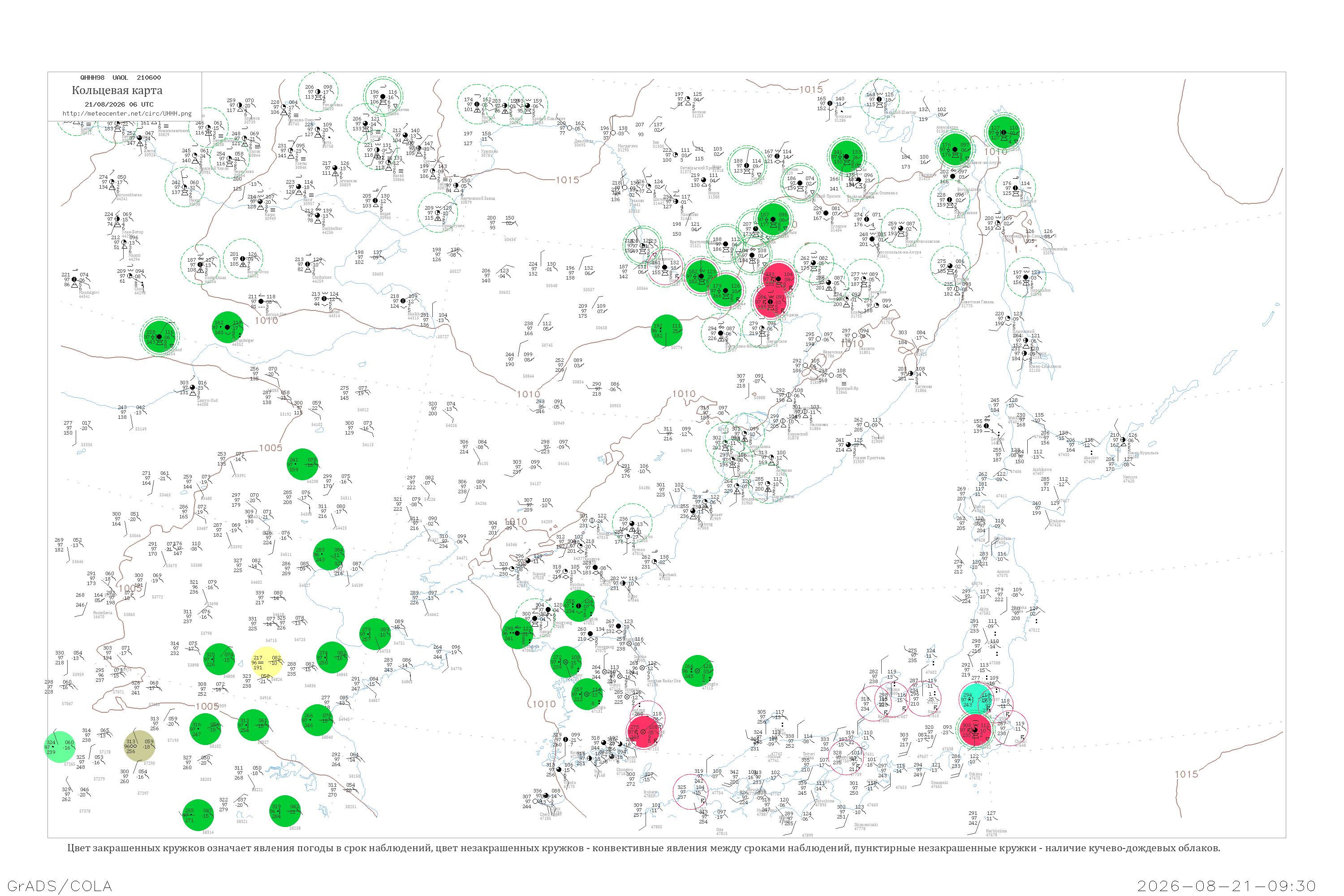Click the station label "Большой Шантар"
Screen dimensions: 1344x896
point(900,112)
